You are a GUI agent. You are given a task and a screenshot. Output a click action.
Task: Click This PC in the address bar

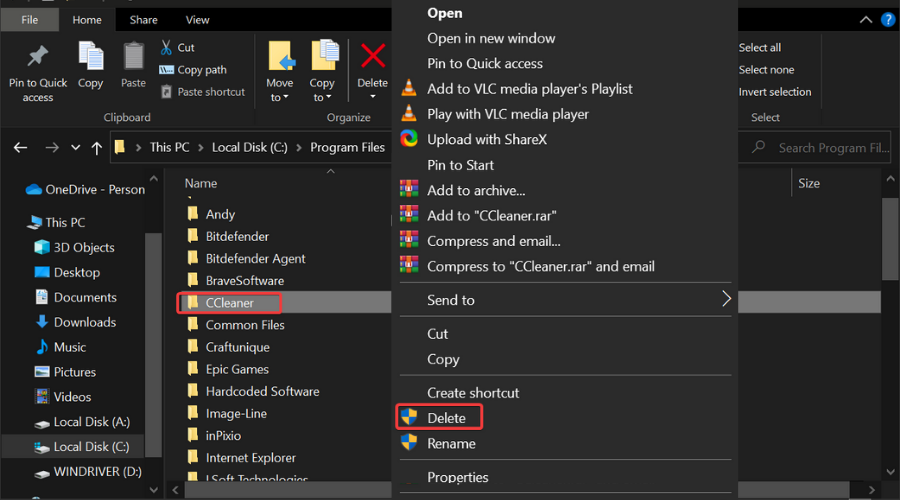[169, 148]
